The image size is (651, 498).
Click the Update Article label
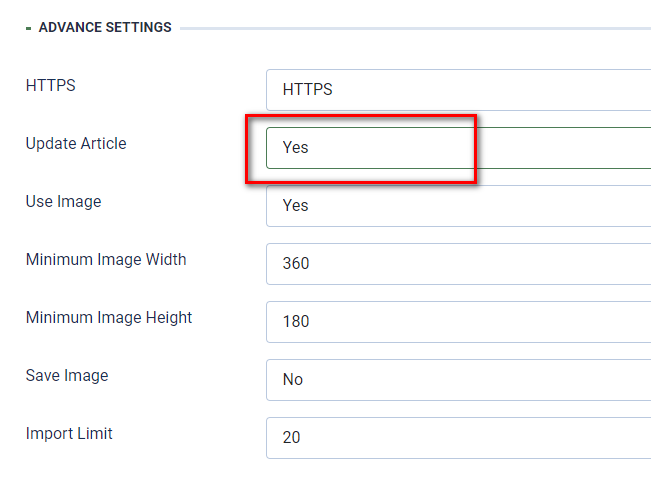click(x=76, y=144)
